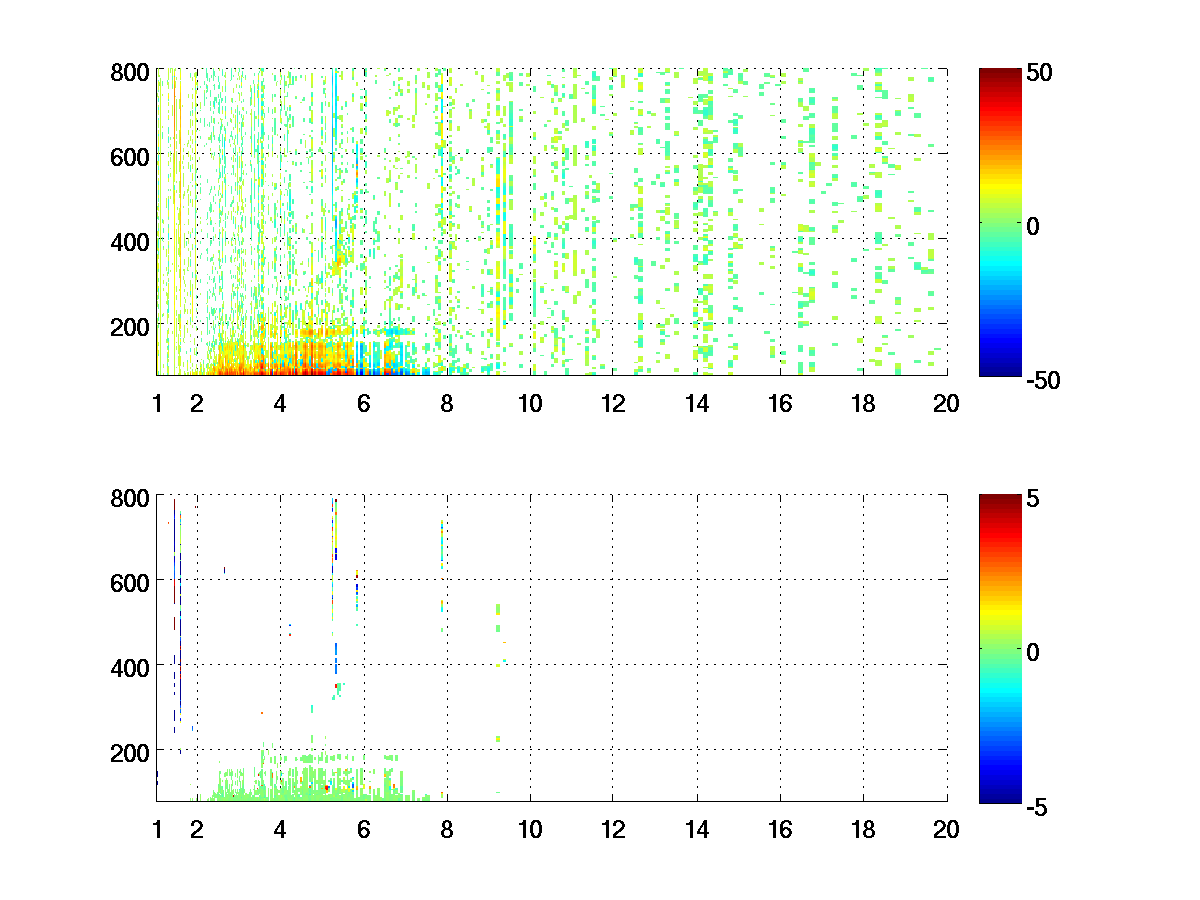Select y-axis tick "400" on the upper plot

[x=130, y=241]
